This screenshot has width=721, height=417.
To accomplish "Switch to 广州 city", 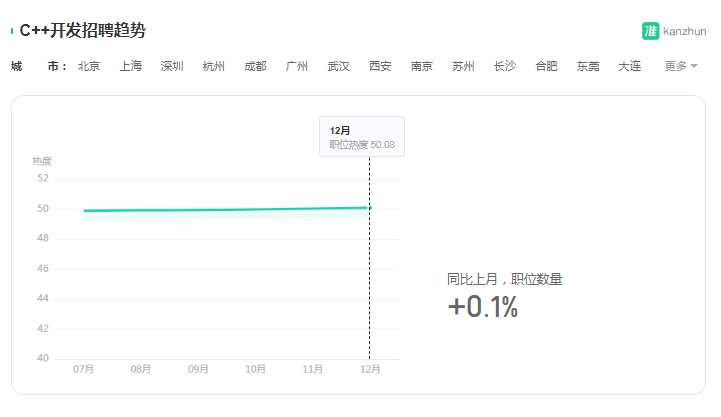I will (297, 66).
